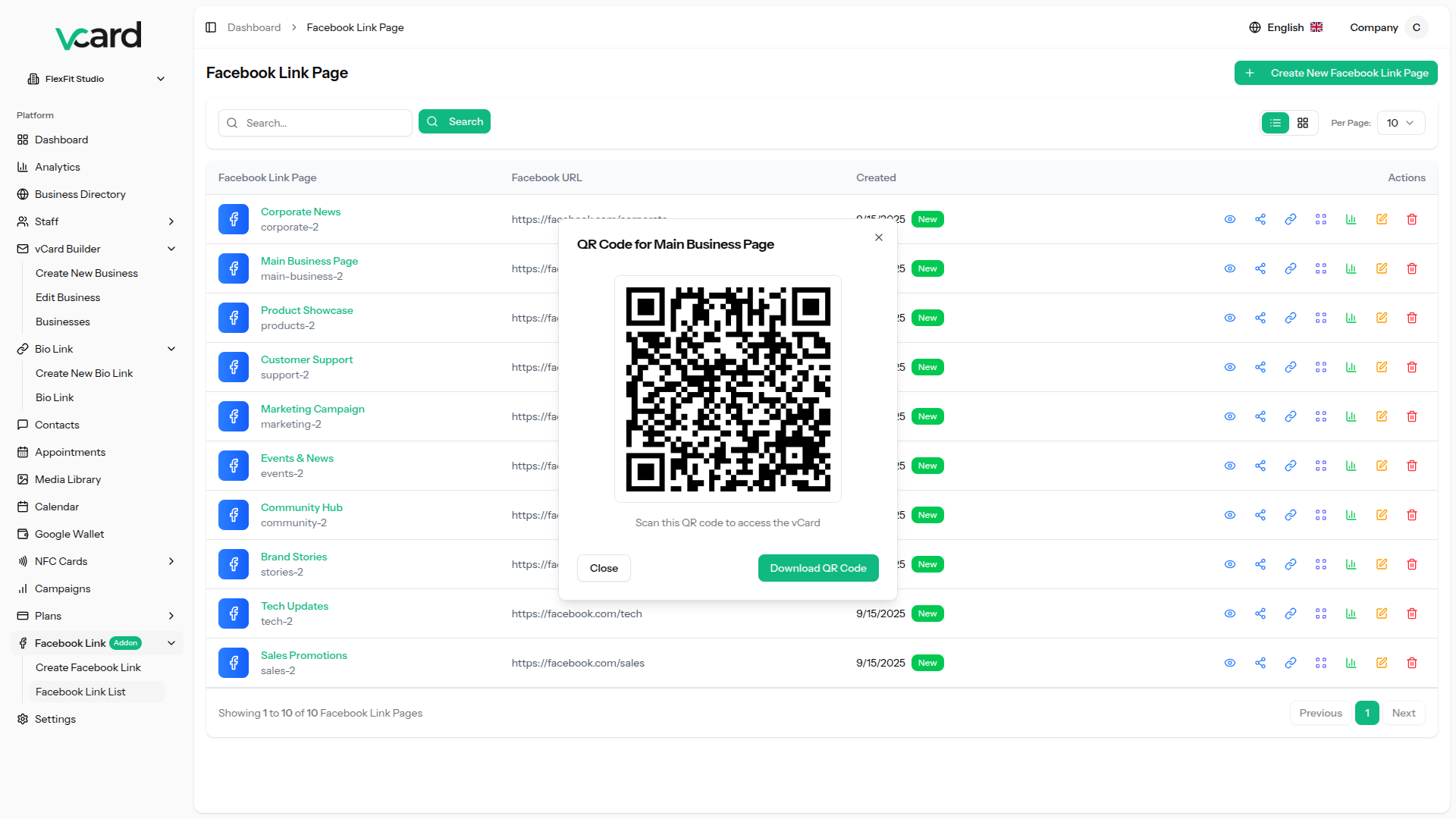View the Product Showcase page (eye icon)
This screenshot has width=1456, height=819.
coord(1230,318)
